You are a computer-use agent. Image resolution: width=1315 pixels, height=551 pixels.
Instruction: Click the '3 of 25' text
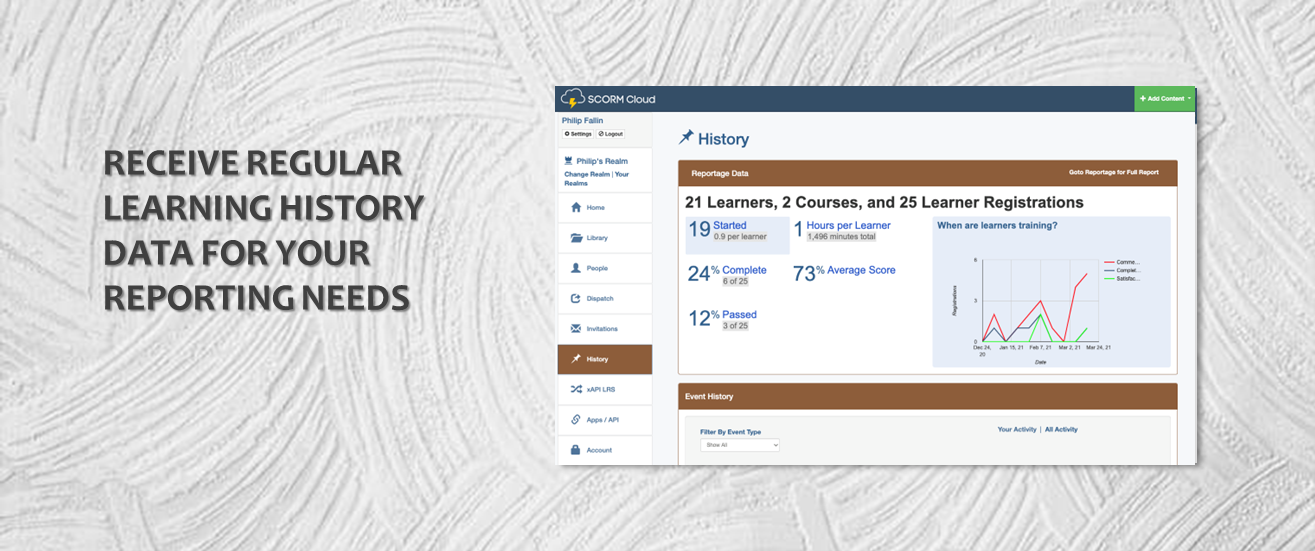pyautogui.click(x=733, y=326)
